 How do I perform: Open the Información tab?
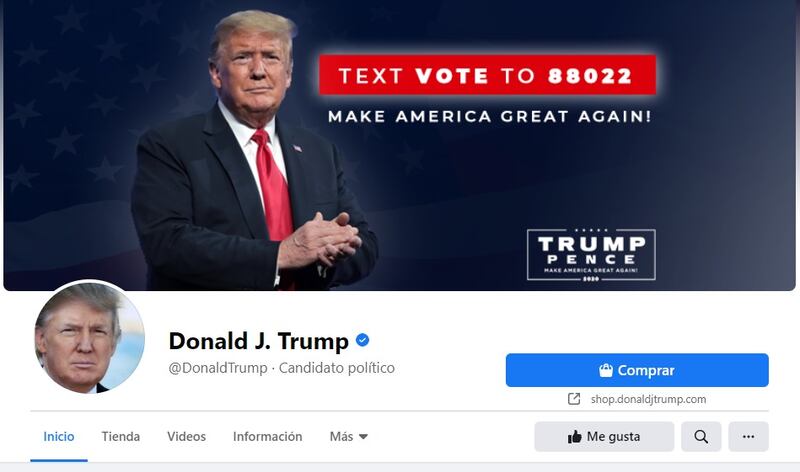[x=267, y=437]
